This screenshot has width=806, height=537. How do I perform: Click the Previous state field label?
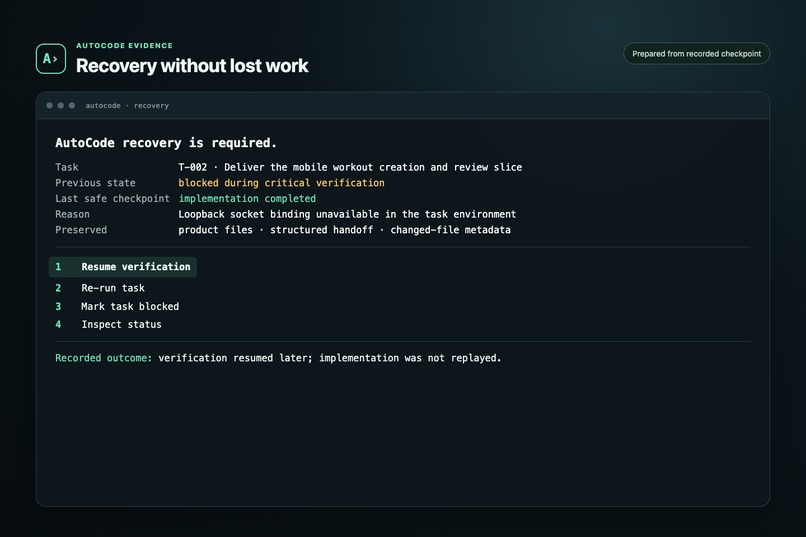[x=95, y=182]
